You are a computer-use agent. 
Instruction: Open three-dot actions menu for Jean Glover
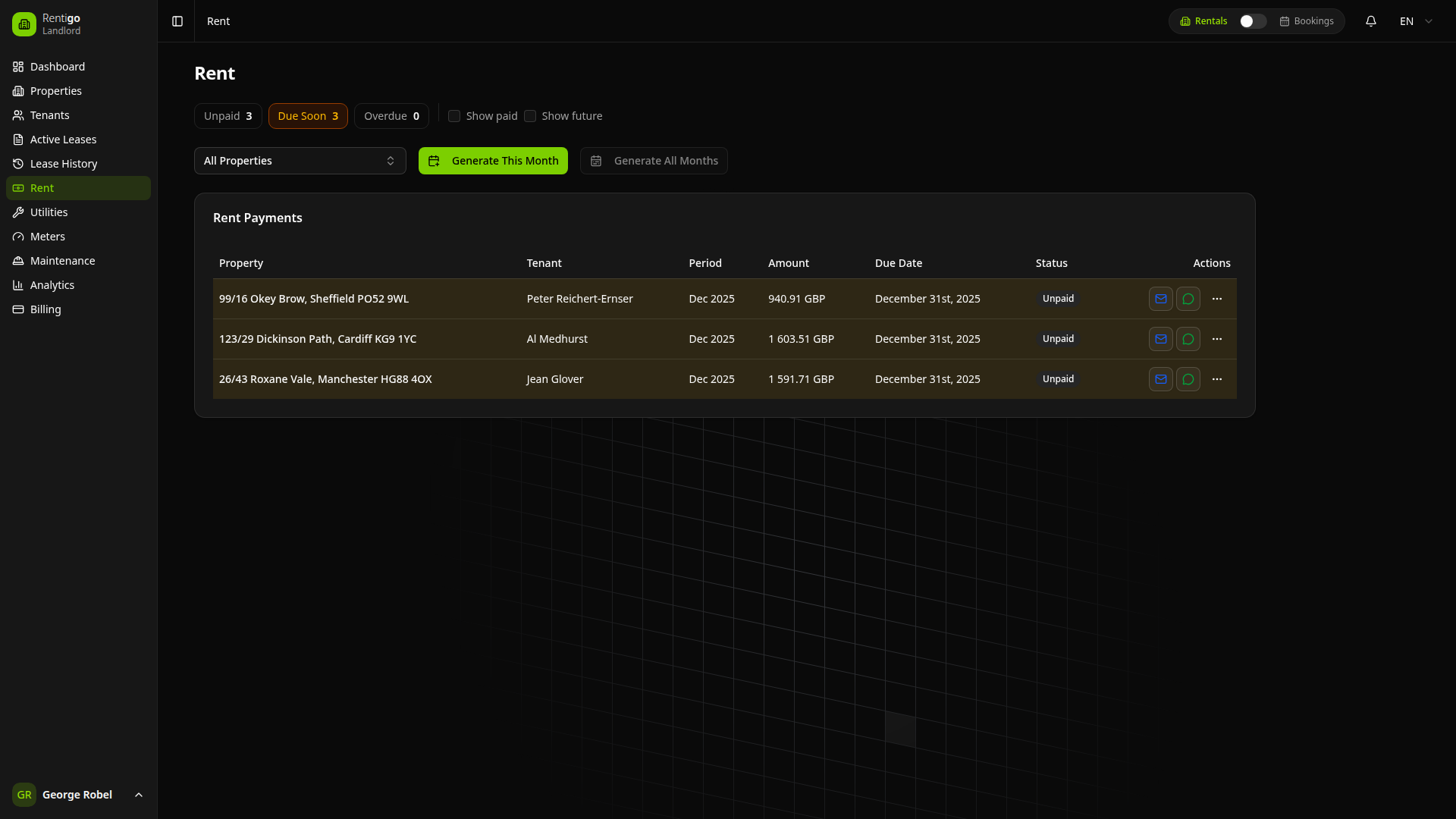(1216, 379)
